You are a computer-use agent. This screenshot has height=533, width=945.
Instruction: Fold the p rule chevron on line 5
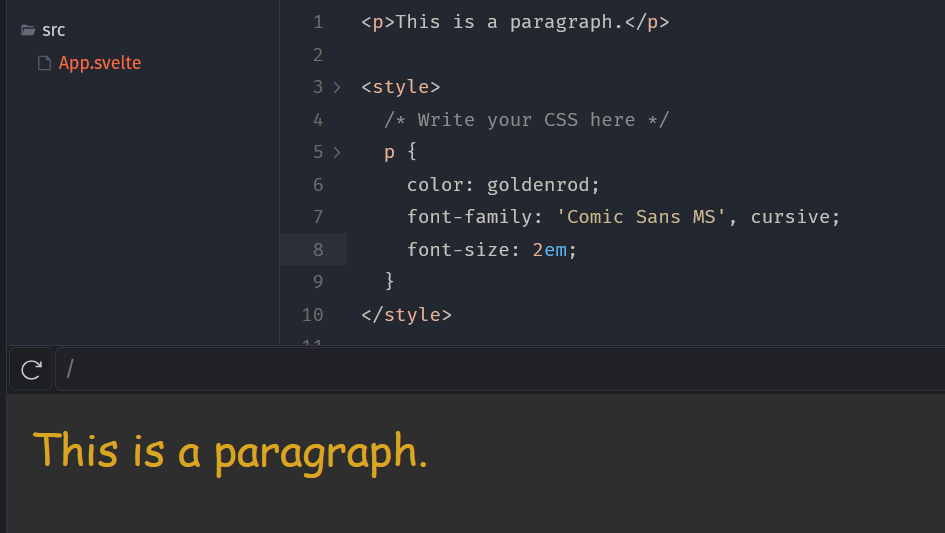(x=337, y=153)
